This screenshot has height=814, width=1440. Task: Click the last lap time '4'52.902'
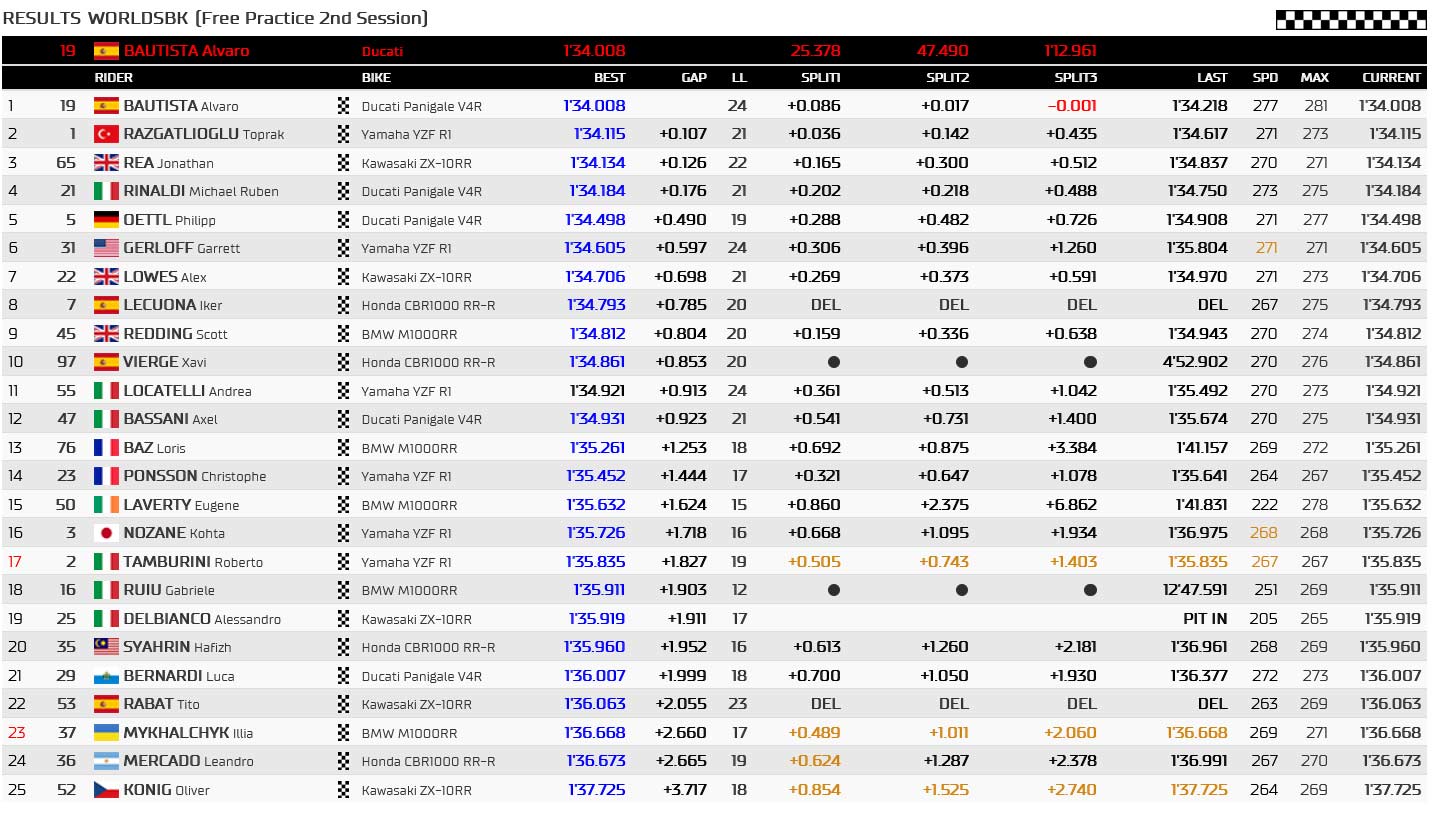pyautogui.click(x=1196, y=362)
